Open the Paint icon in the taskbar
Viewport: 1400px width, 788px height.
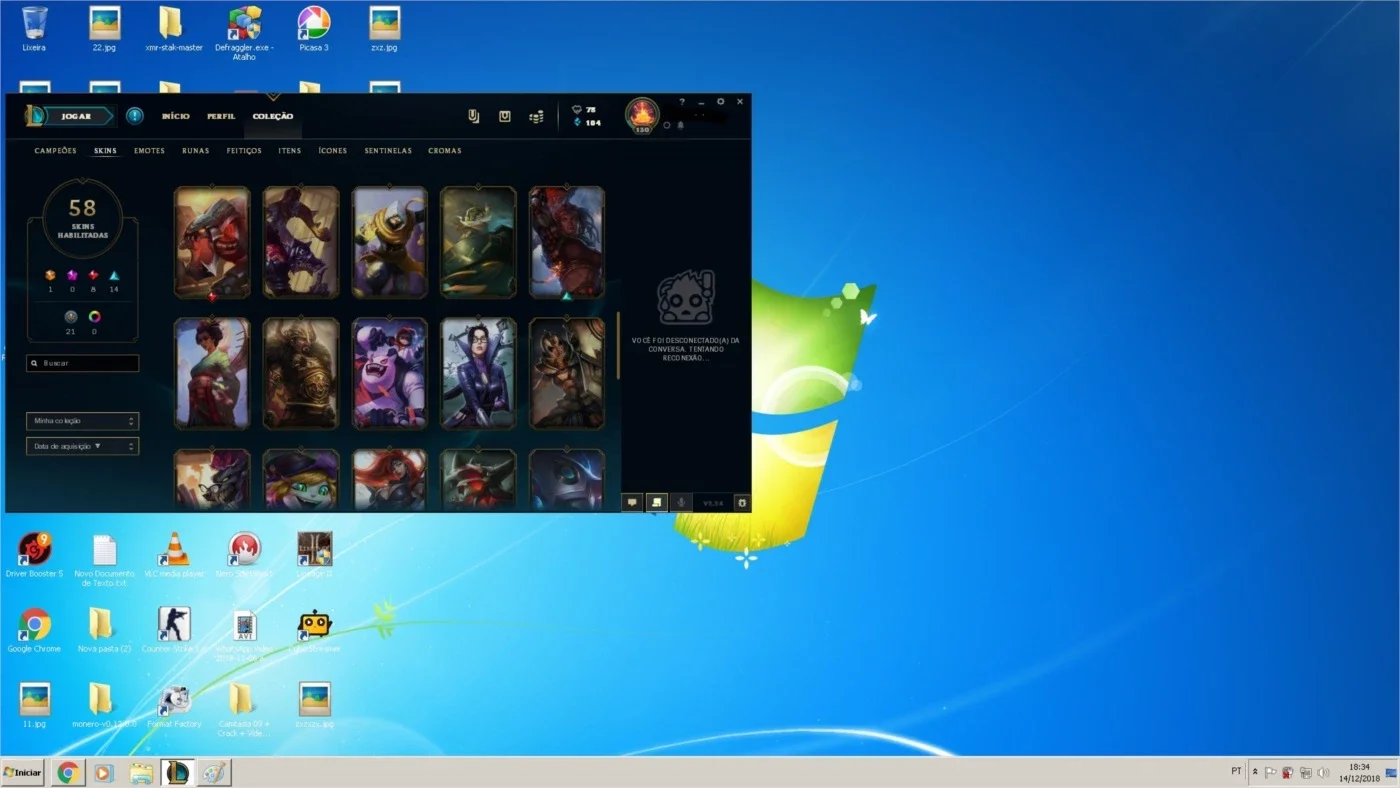pyautogui.click(x=214, y=773)
